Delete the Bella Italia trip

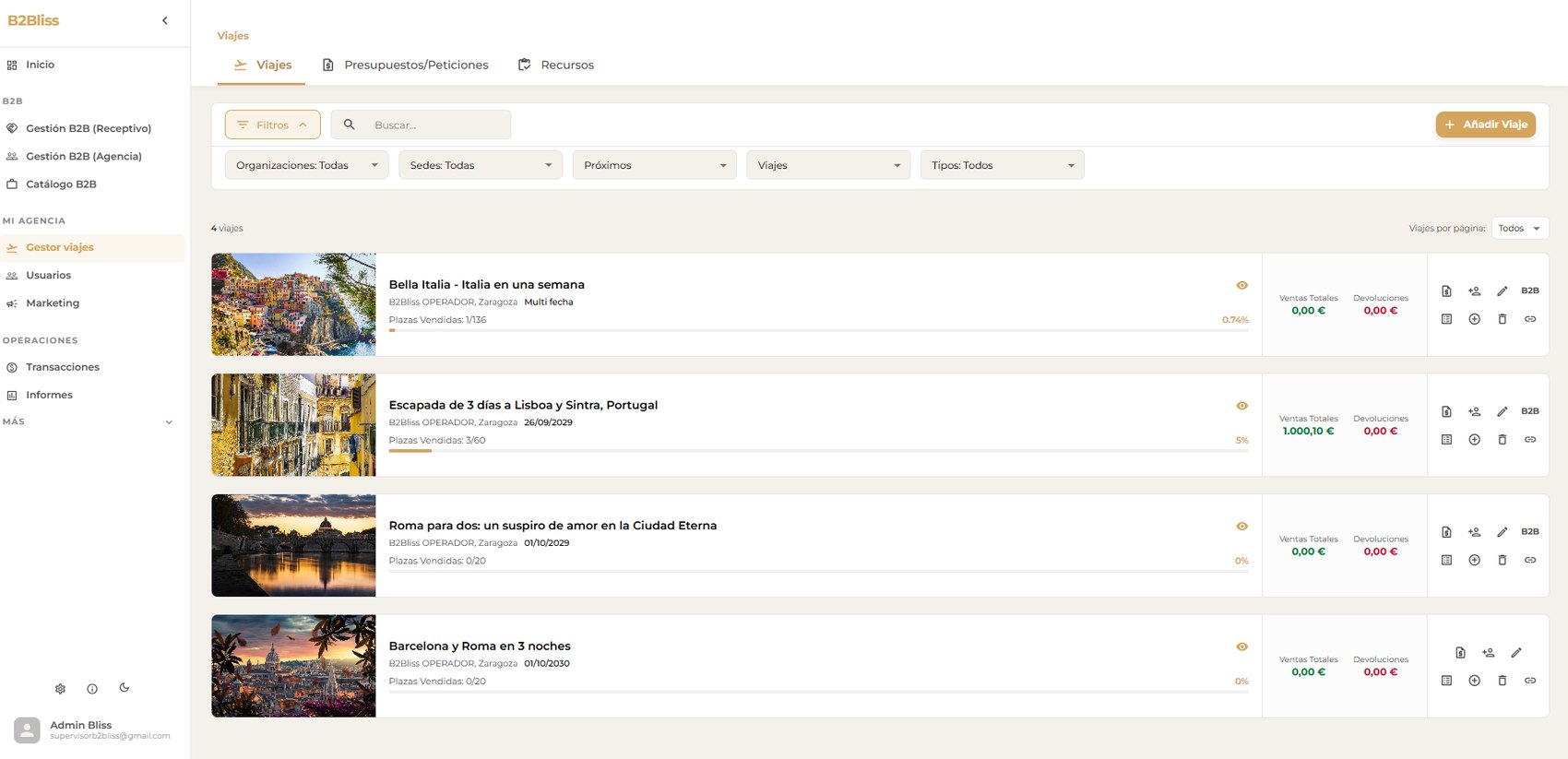tap(1502, 319)
